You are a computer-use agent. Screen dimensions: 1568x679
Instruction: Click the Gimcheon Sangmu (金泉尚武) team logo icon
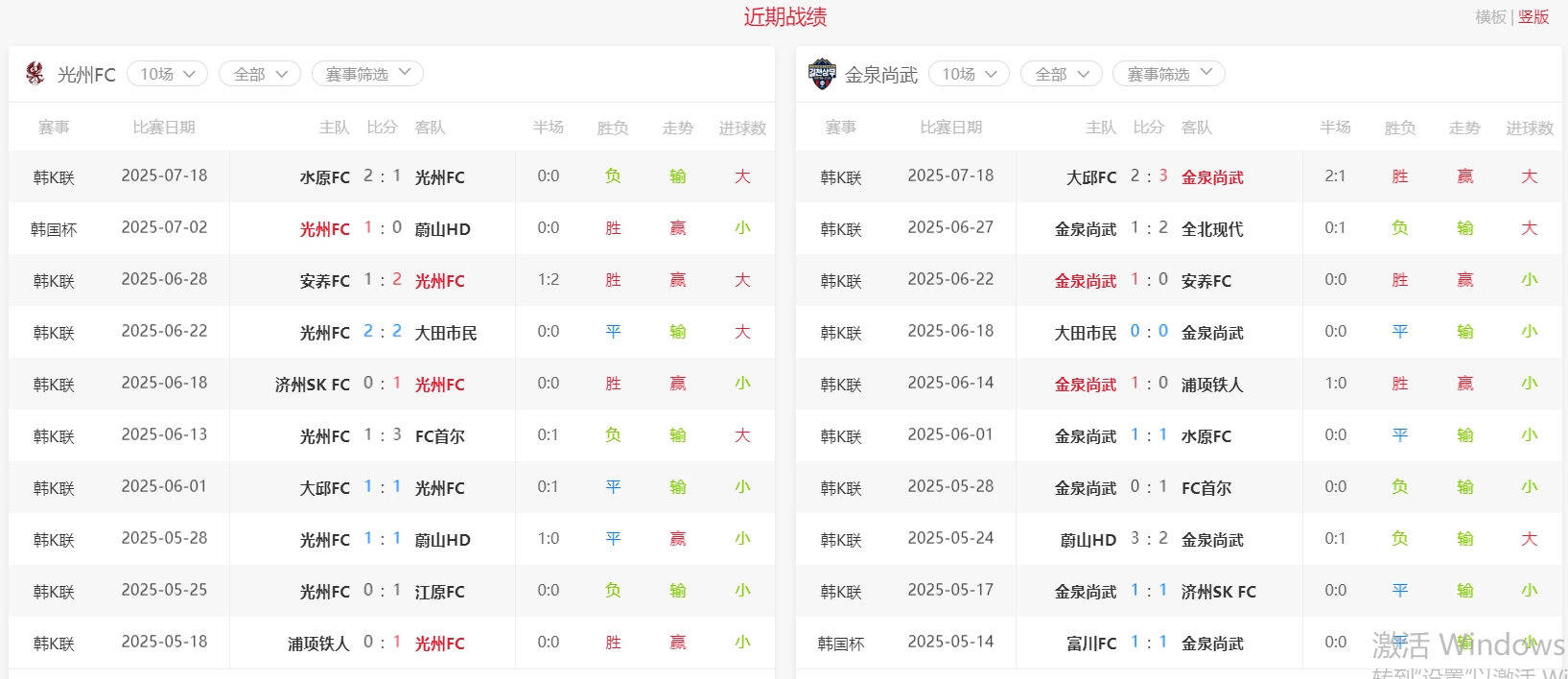[823, 74]
